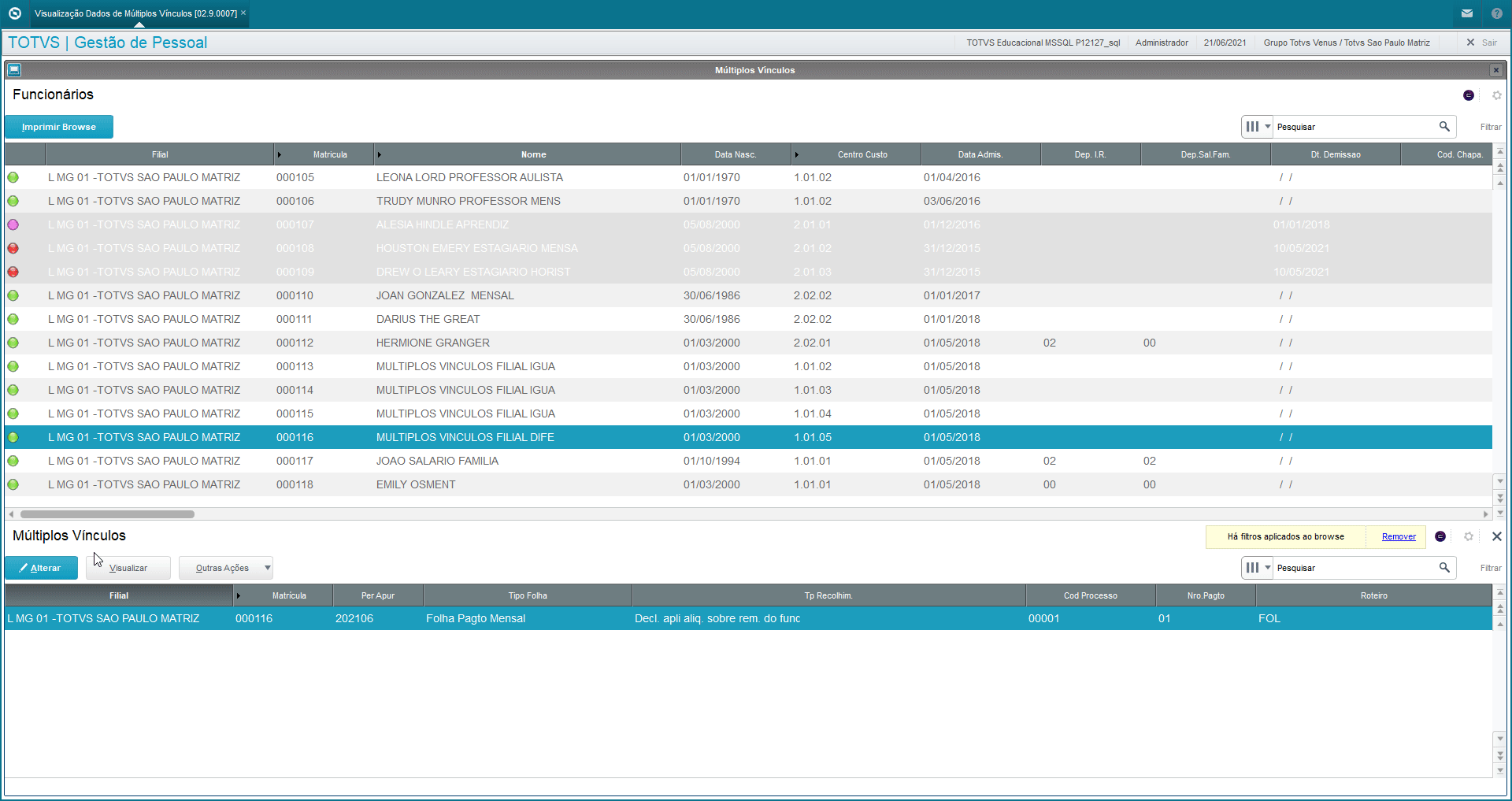Click green status icon for LEONA LORD row

pyautogui.click(x=13, y=177)
